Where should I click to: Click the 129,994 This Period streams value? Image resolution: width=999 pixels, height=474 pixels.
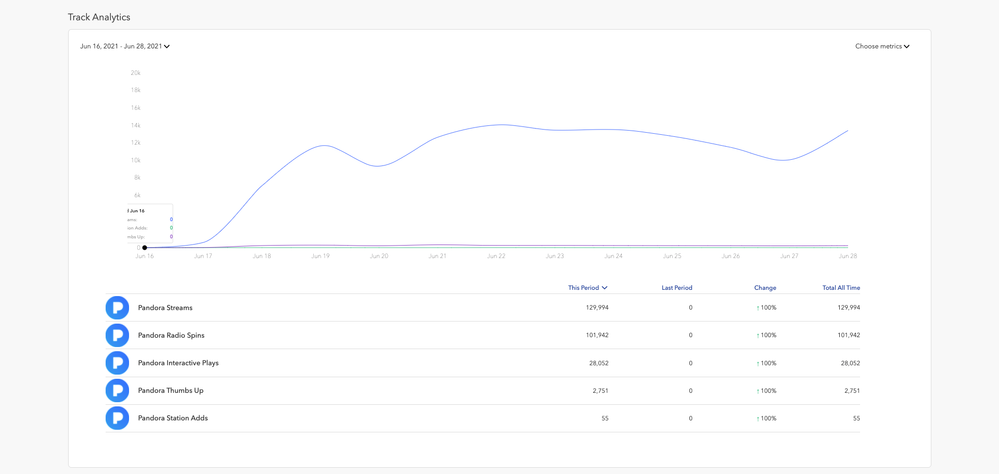coord(596,308)
